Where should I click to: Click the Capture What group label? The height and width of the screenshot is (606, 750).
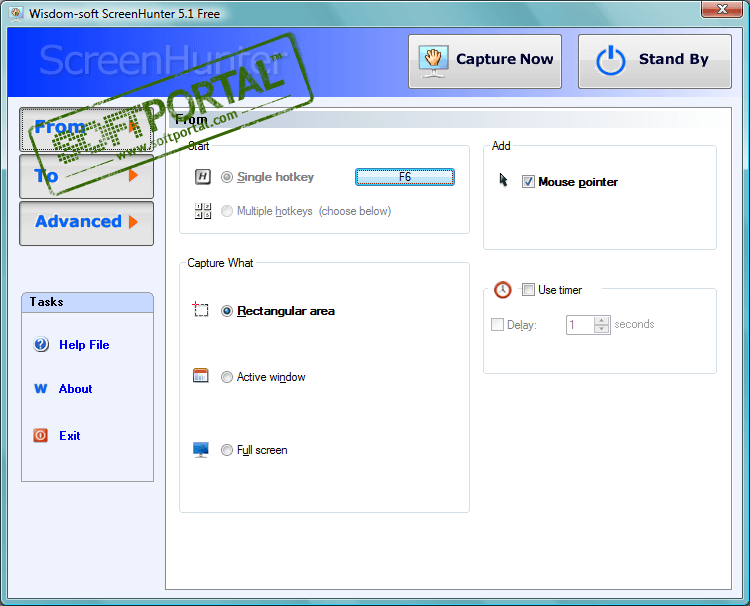(x=220, y=263)
